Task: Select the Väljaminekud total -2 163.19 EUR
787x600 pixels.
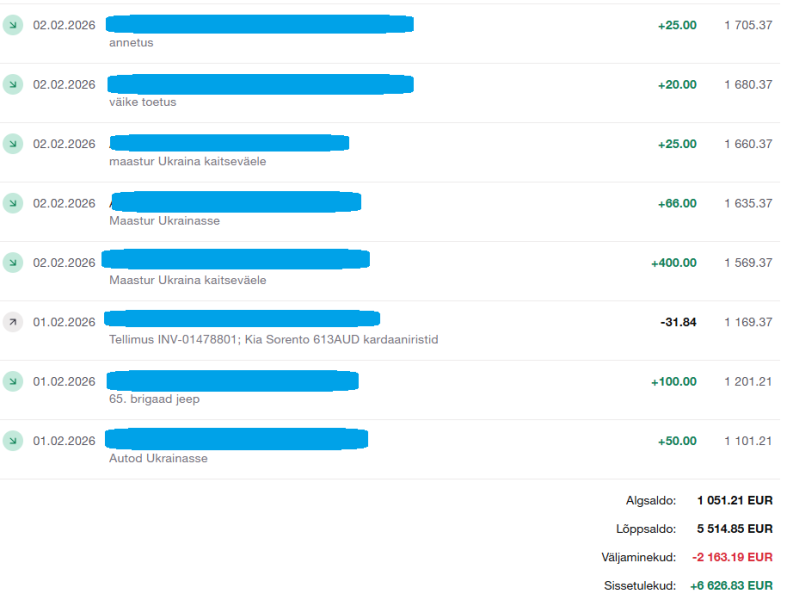Action: (x=731, y=557)
